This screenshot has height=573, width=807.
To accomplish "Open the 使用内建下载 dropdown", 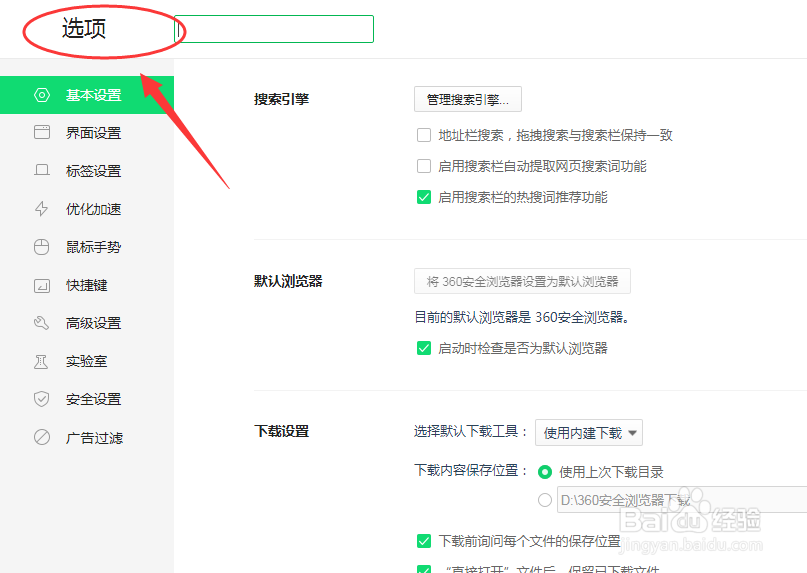I will pos(589,433).
